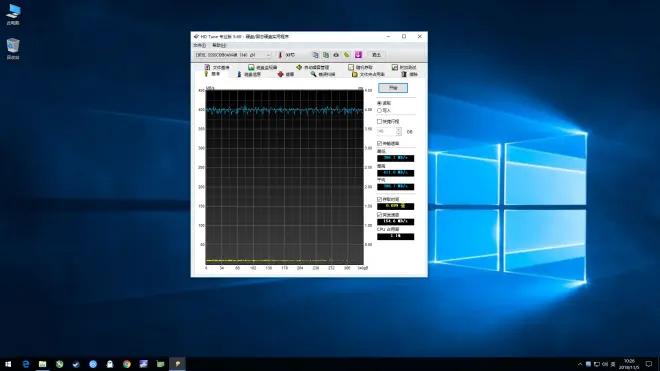Switch to the Error Scan tab with magnifier
Screen dimensions: 660x371
pos(323,74)
